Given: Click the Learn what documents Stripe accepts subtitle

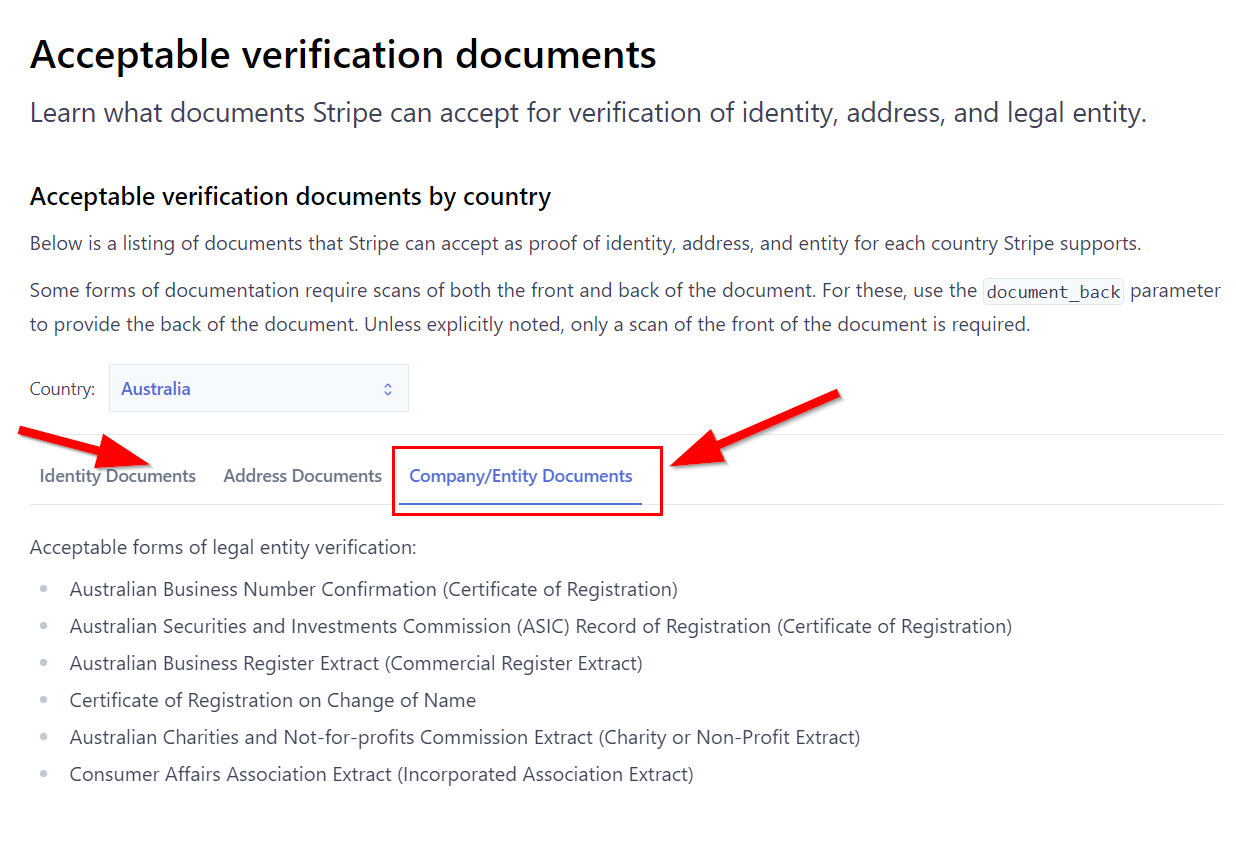Looking at the screenshot, I should point(588,113).
